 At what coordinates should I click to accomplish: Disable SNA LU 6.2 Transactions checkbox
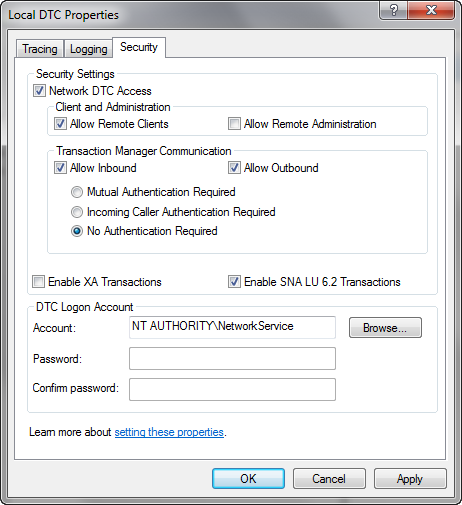pos(234,282)
